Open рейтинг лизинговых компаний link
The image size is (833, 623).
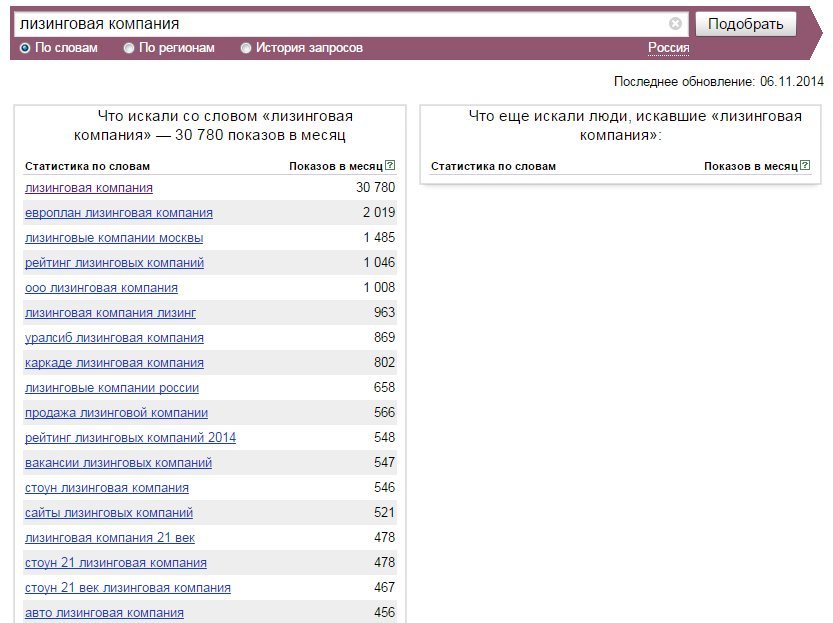114,262
